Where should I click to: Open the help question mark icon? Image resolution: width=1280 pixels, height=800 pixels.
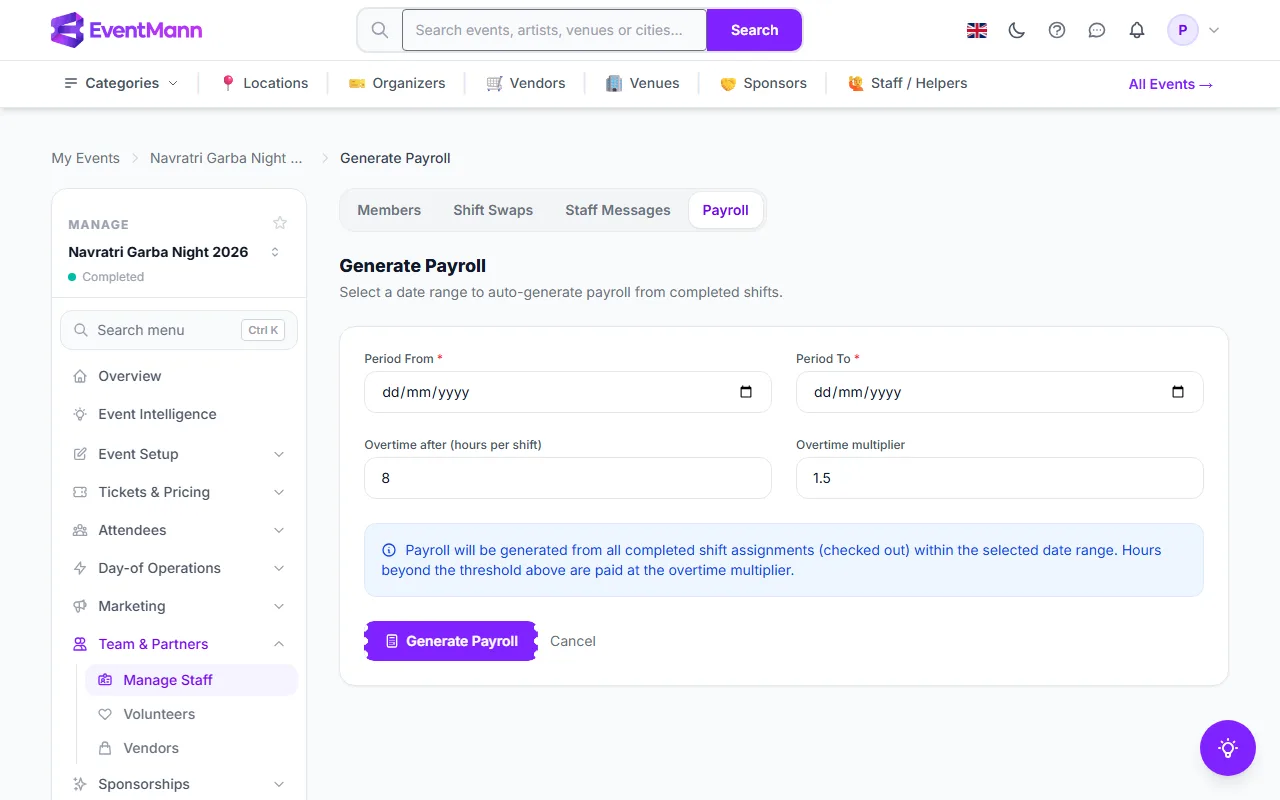tap(1057, 30)
